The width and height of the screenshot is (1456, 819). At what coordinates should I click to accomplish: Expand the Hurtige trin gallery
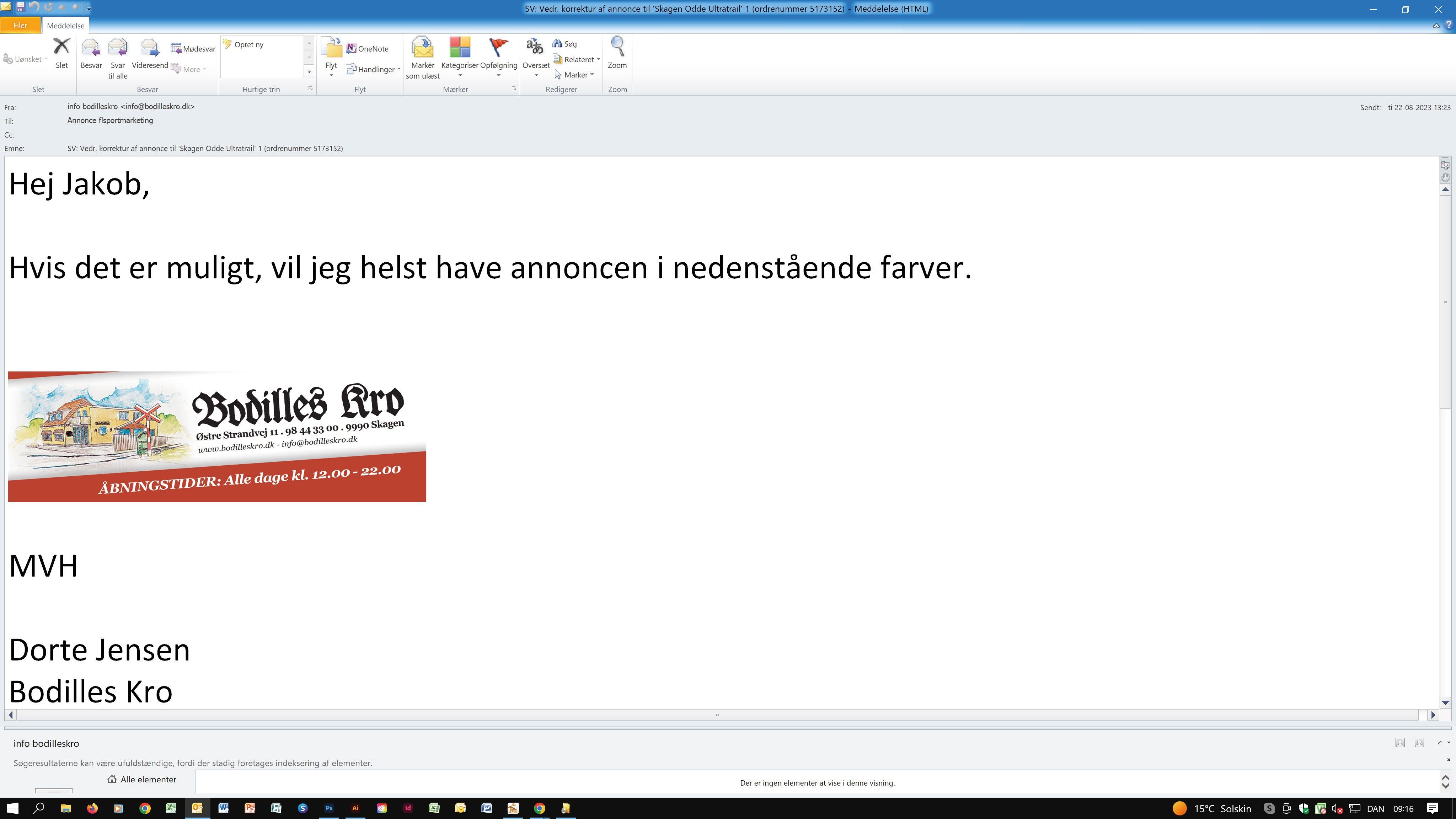pos(309,72)
